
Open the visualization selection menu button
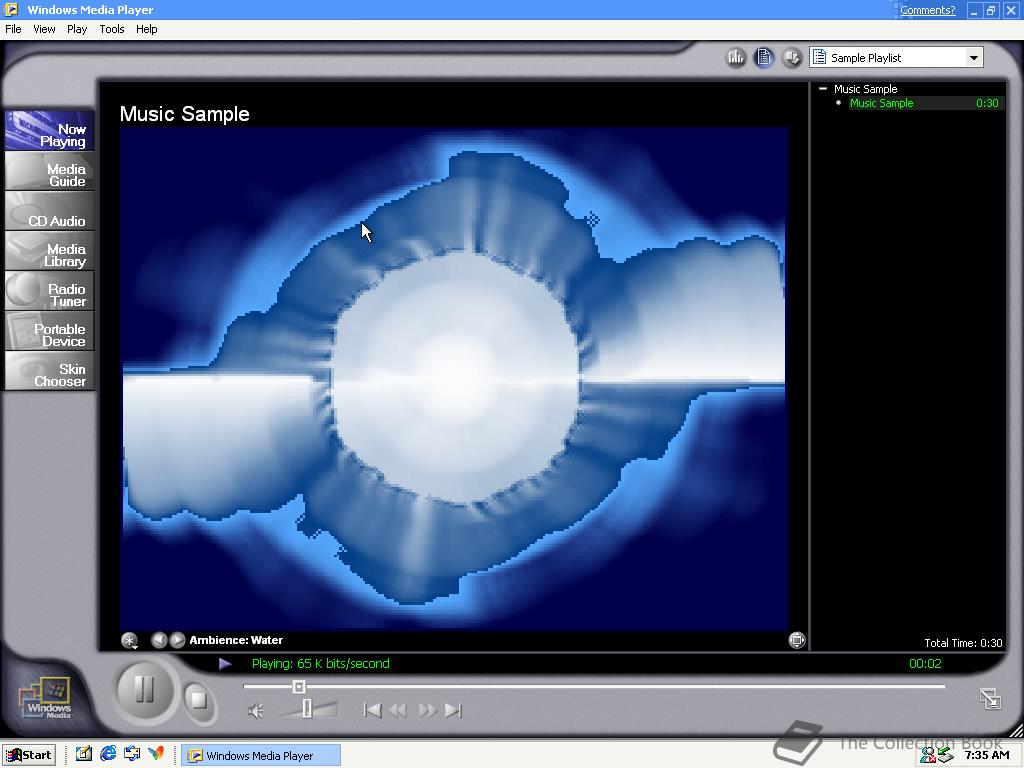[x=129, y=641]
